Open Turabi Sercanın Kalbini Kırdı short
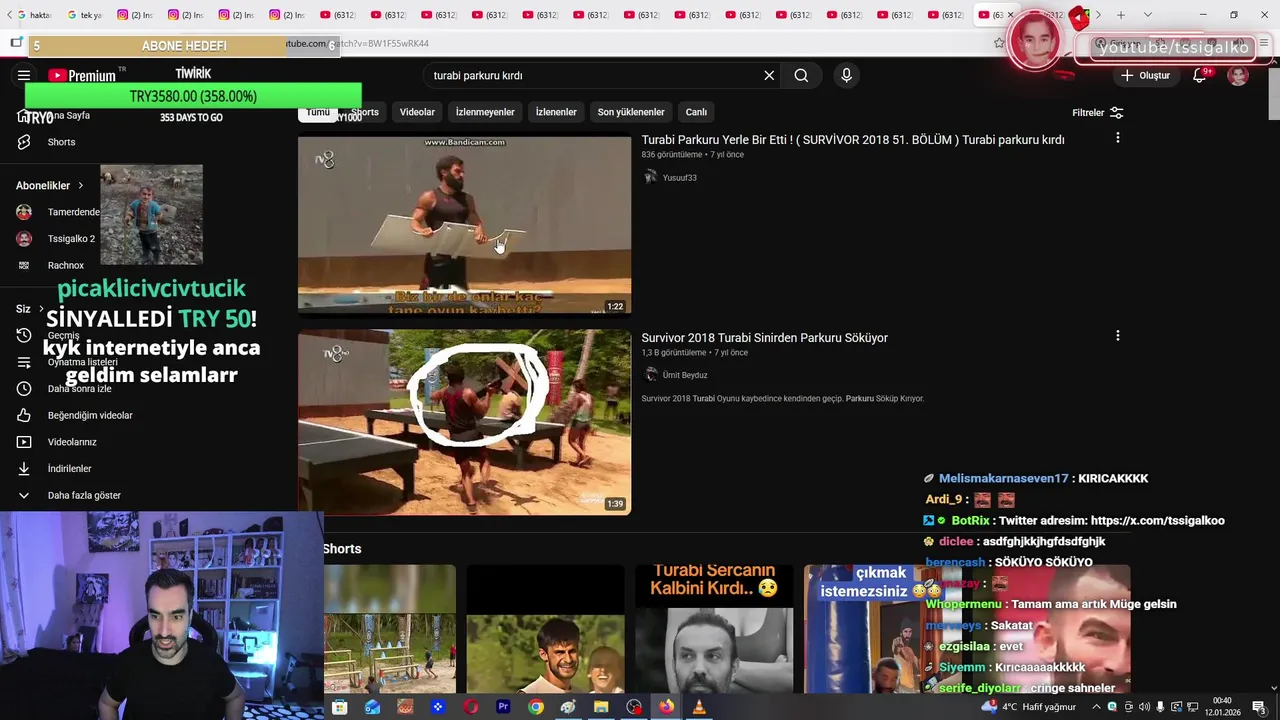The image size is (1280, 720). coord(714,629)
